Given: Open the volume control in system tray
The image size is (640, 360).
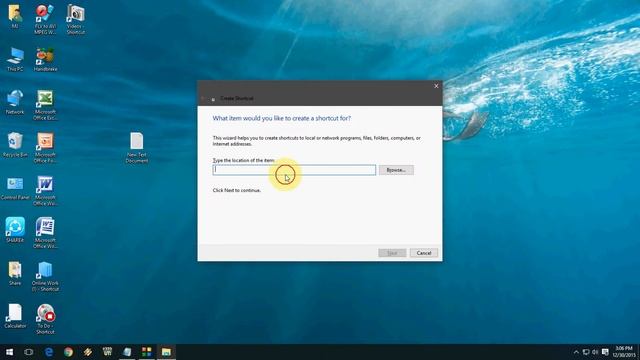Looking at the screenshot, I should 595,352.
